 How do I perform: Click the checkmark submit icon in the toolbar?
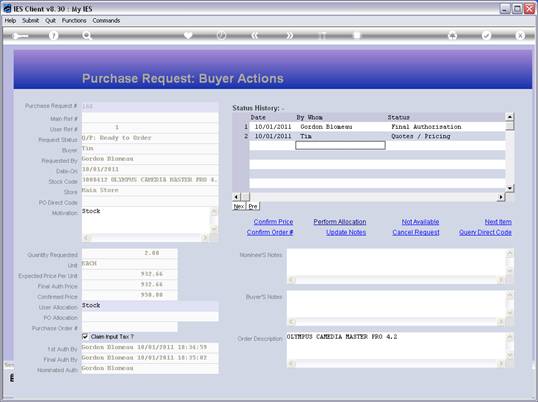[486, 36]
